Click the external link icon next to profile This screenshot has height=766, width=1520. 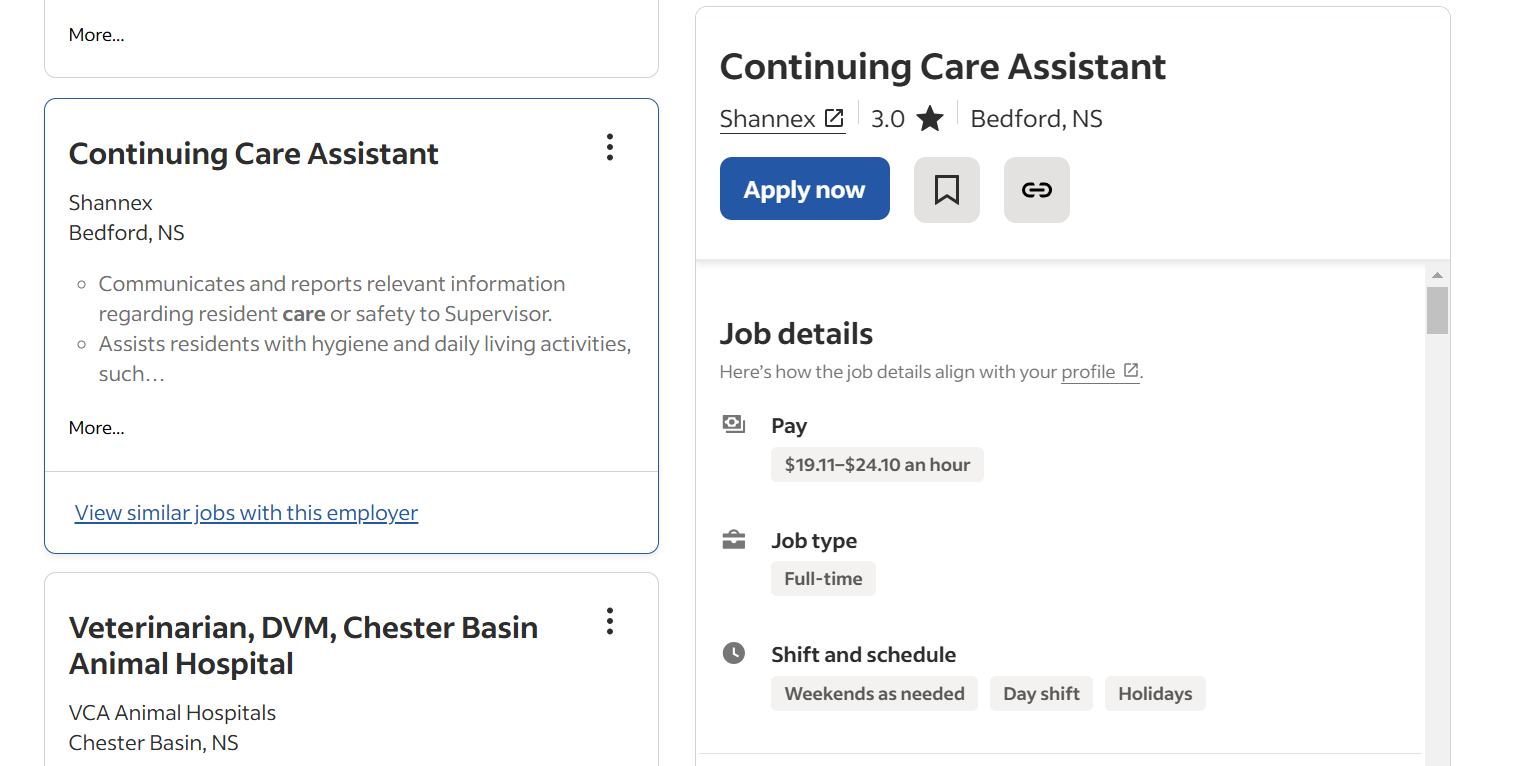(1131, 371)
